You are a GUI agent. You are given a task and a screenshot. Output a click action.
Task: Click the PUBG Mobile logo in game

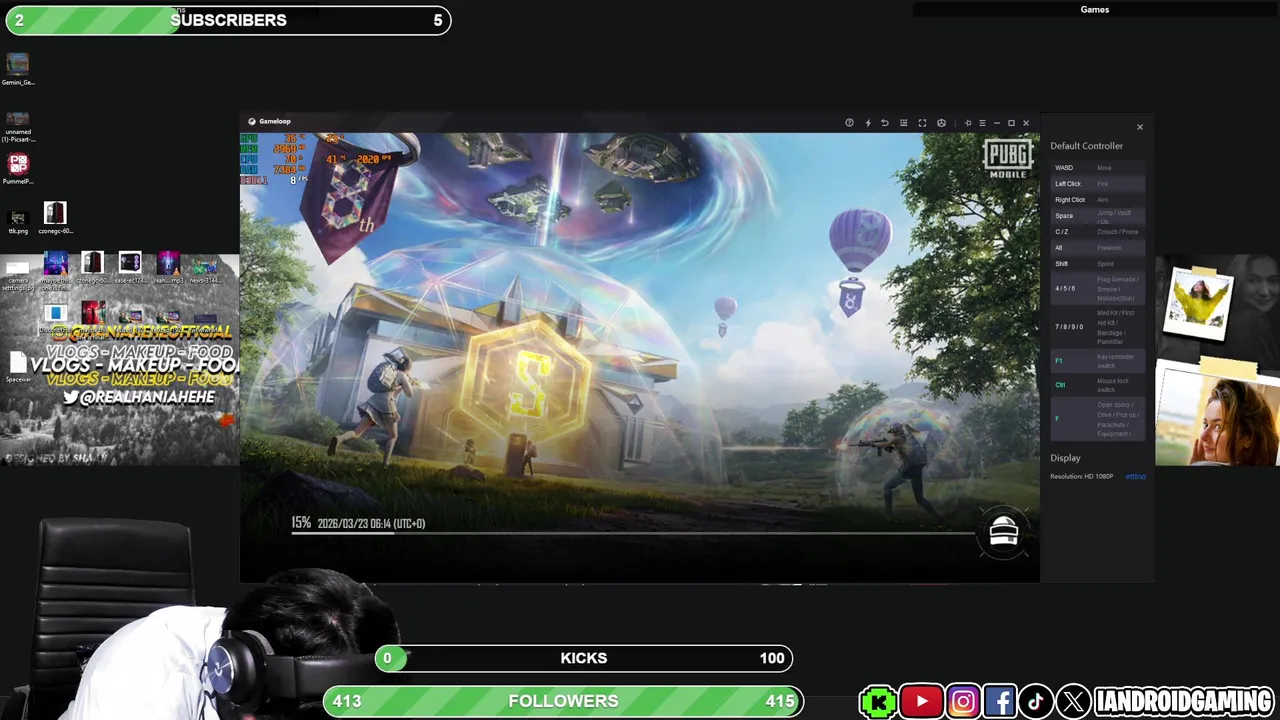[x=1007, y=159]
